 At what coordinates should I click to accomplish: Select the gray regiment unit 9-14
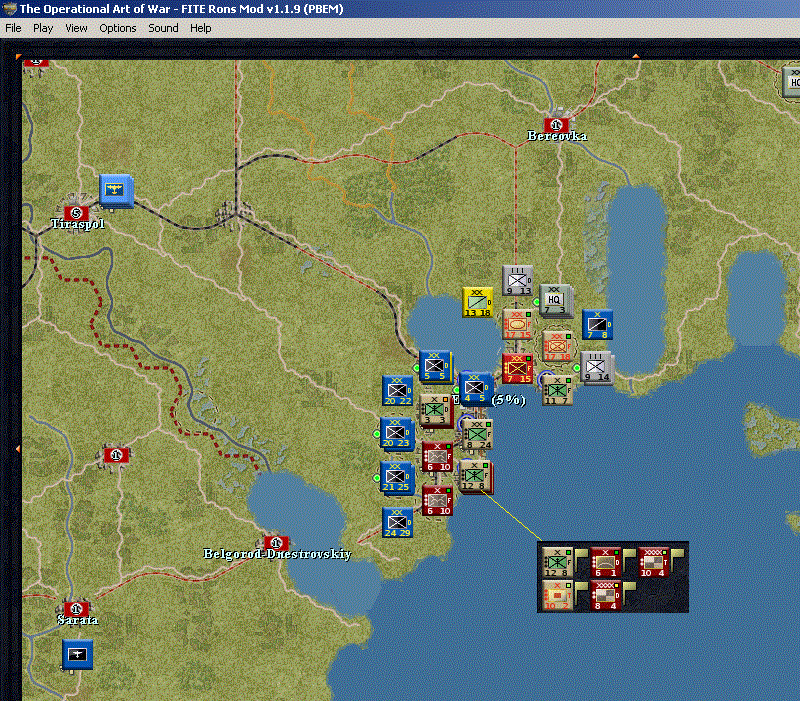596,368
